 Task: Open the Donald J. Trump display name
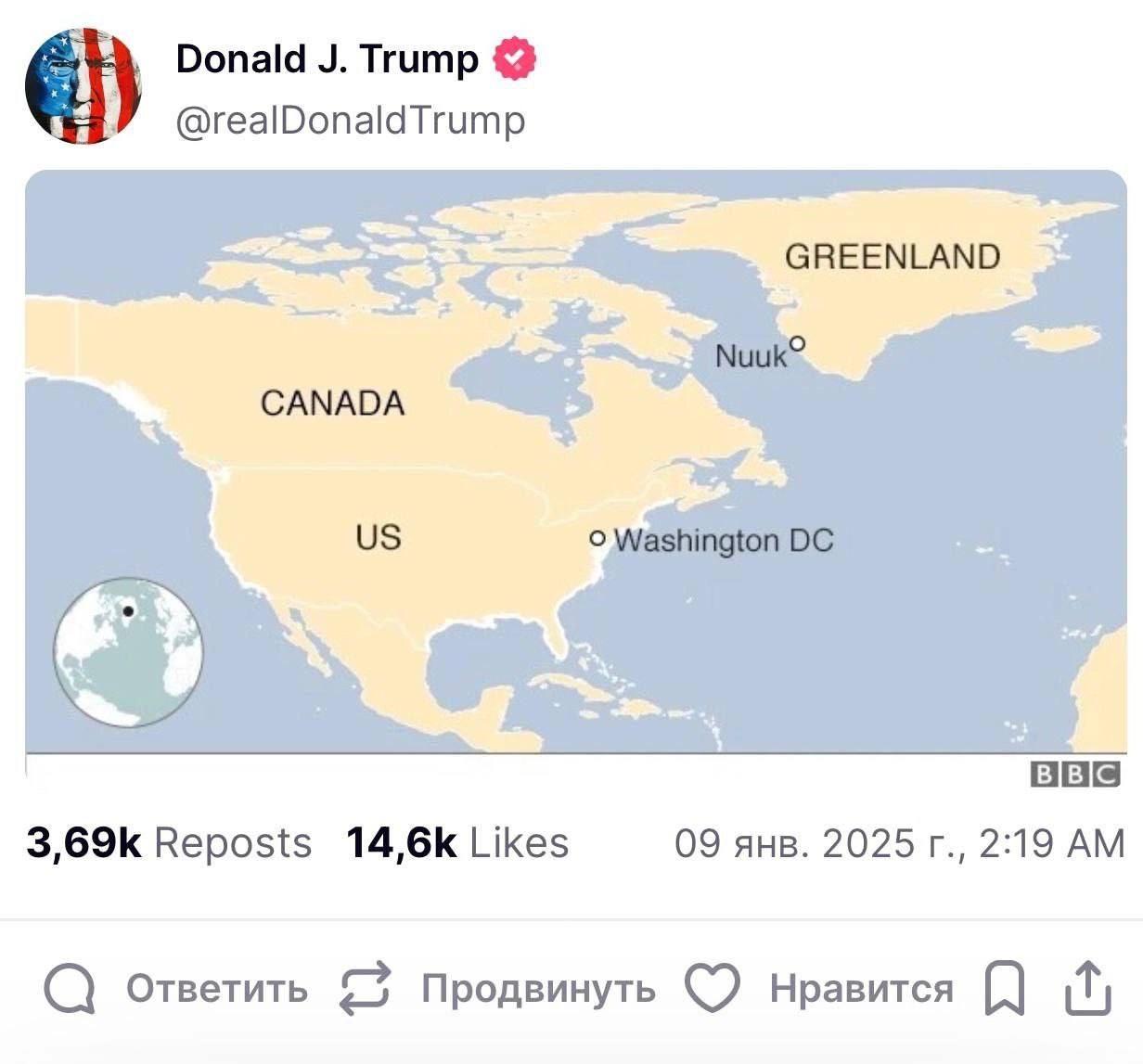[327, 59]
